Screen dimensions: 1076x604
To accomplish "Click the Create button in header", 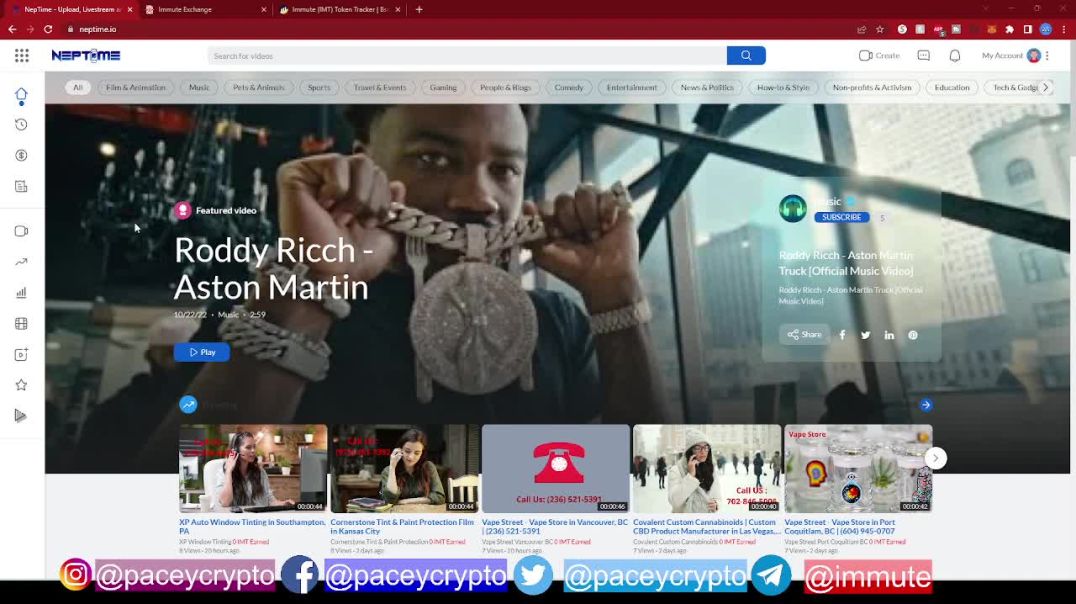I will coord(879,56).
